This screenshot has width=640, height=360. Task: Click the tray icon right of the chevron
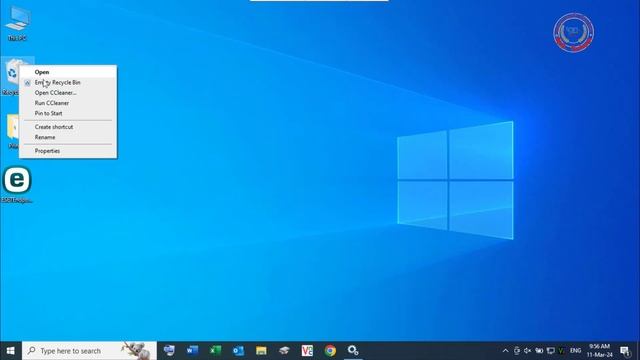(x=517, y=351)
